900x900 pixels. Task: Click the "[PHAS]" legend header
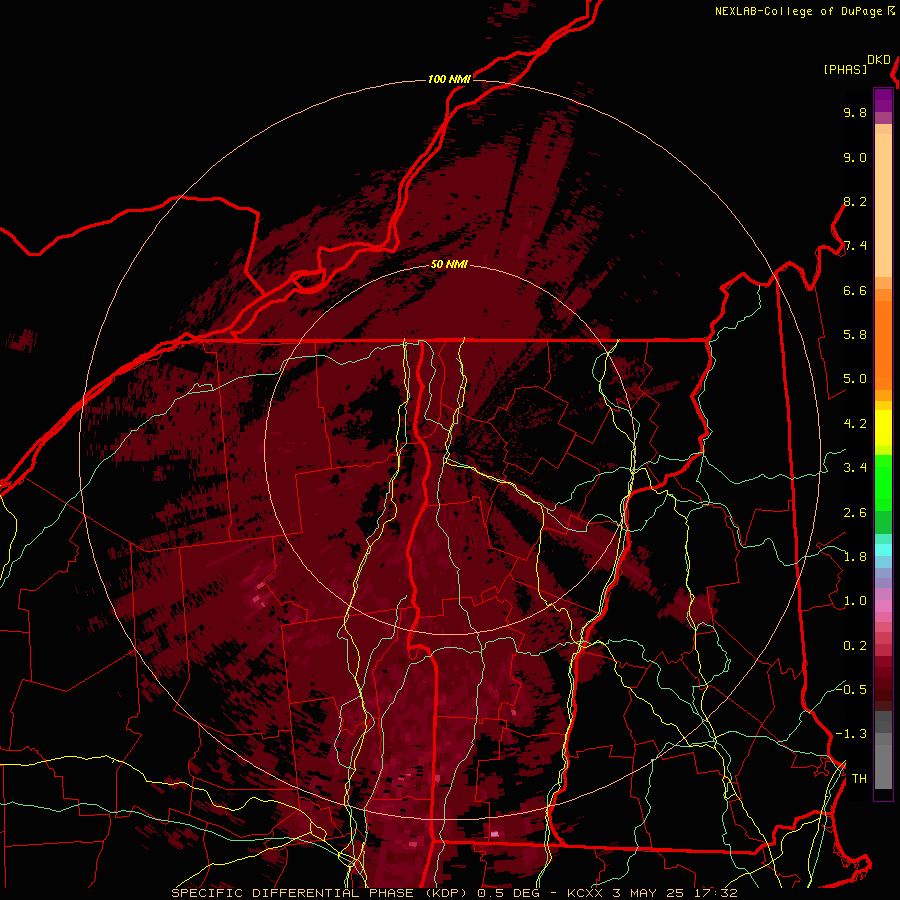tap(845, 69)
